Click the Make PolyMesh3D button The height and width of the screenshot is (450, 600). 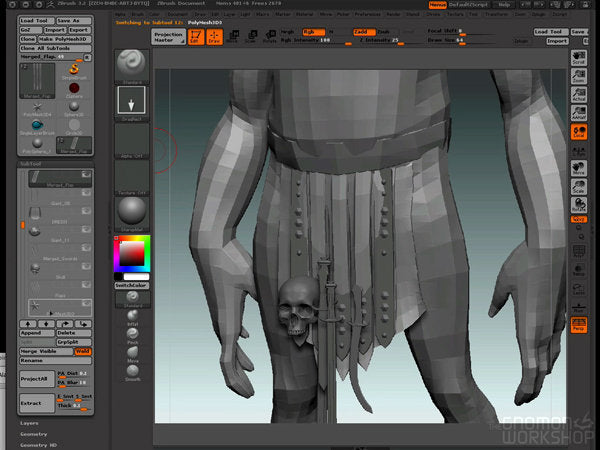pyautogui.click(x=65, y=38)
